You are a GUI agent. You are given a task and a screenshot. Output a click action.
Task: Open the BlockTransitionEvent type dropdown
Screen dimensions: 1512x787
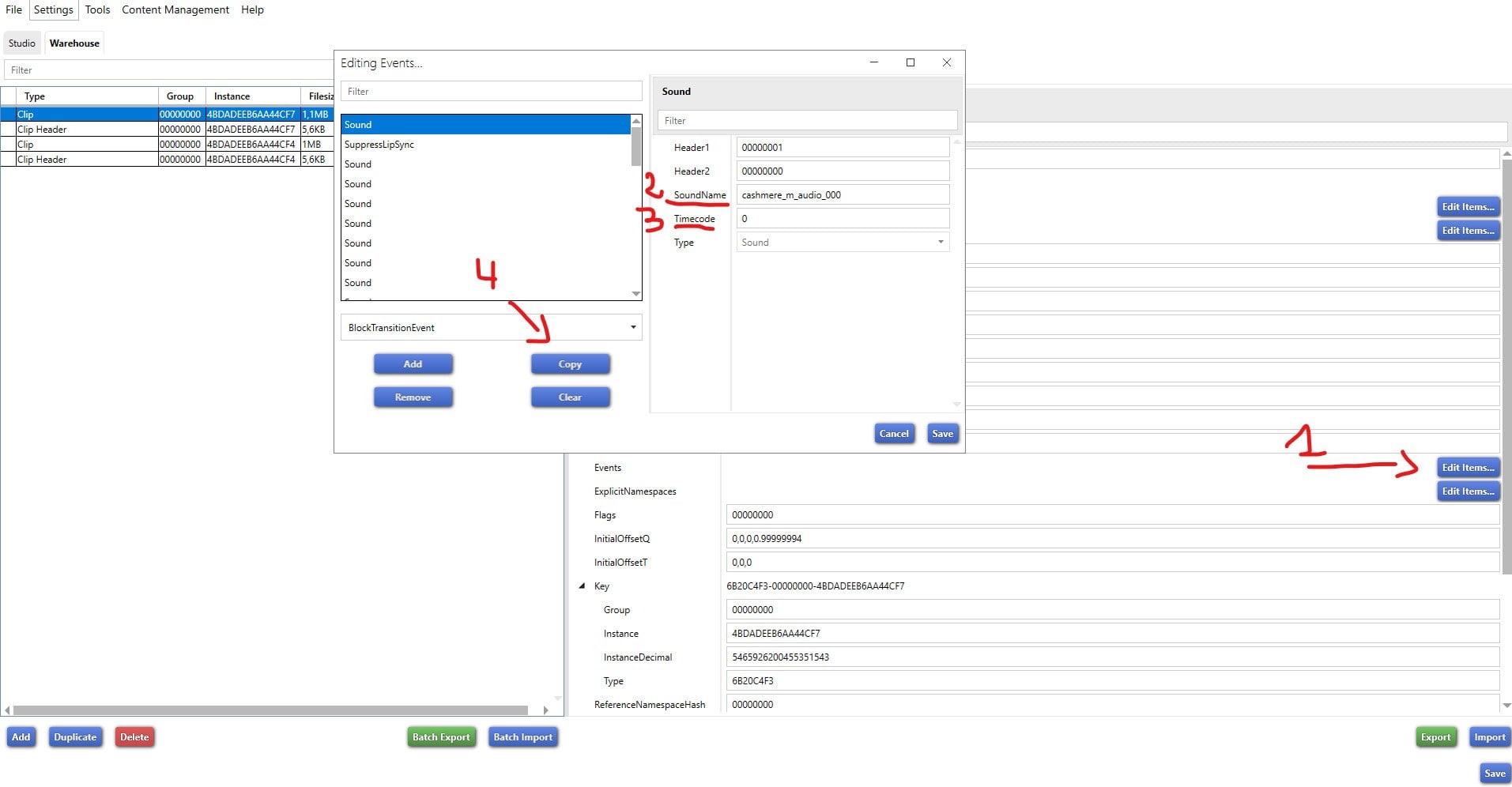click(x=491, y=328)
